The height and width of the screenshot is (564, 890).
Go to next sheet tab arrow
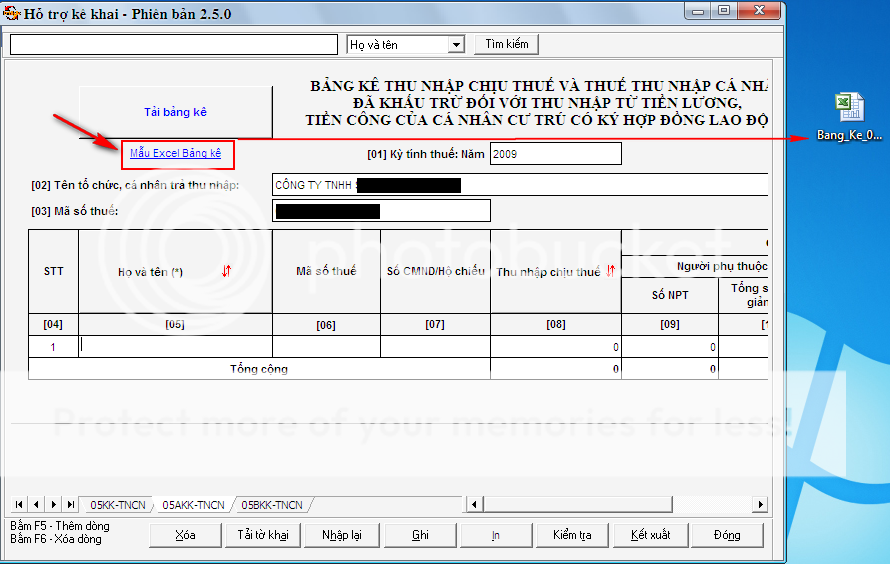click(x=54, y=505)
